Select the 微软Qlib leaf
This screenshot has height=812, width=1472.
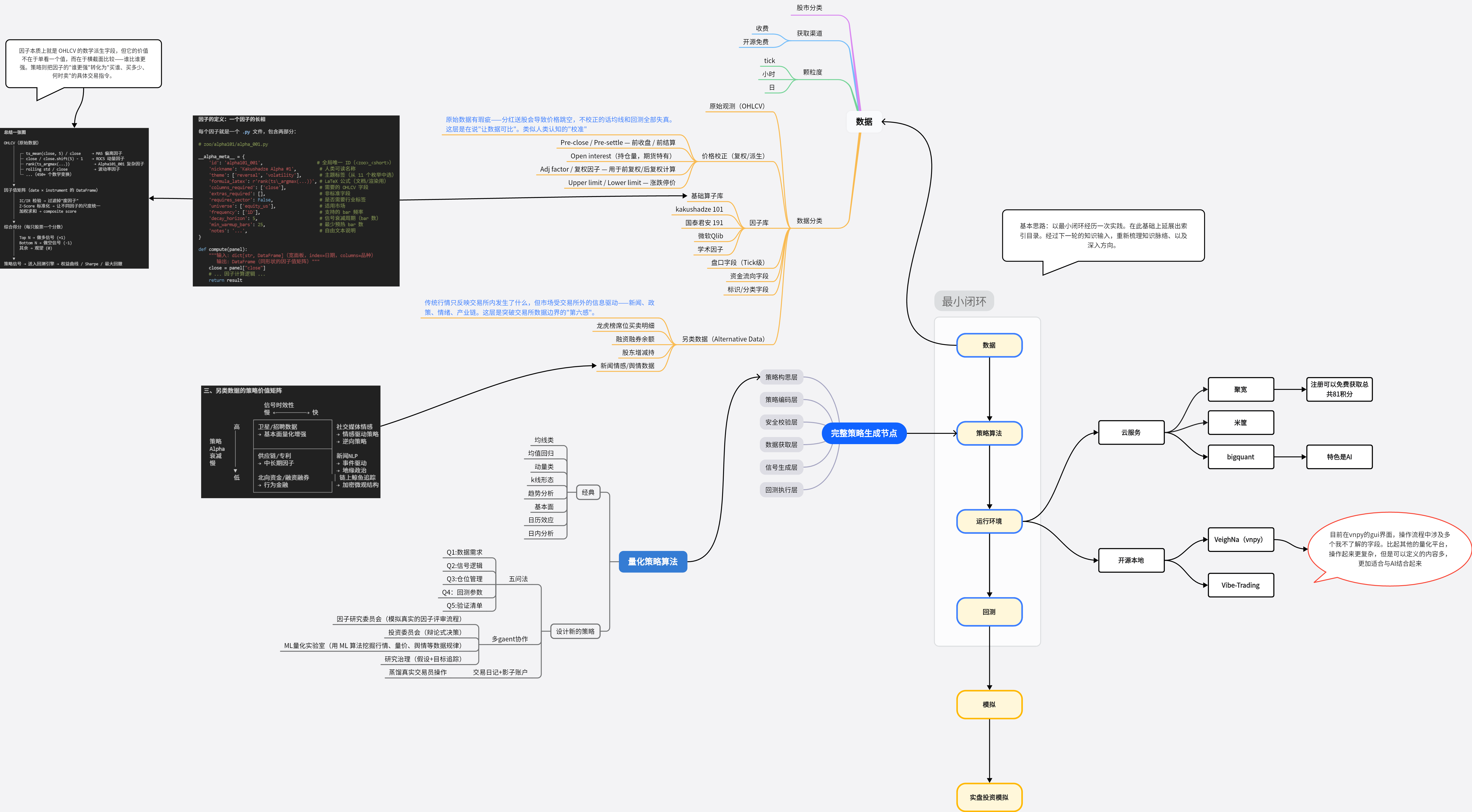[x=710, y=236]
